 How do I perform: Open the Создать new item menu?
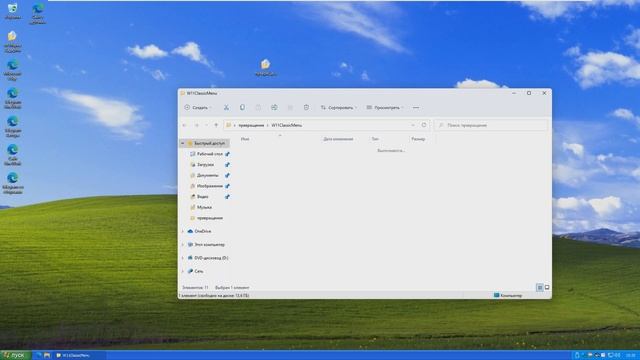198,107
